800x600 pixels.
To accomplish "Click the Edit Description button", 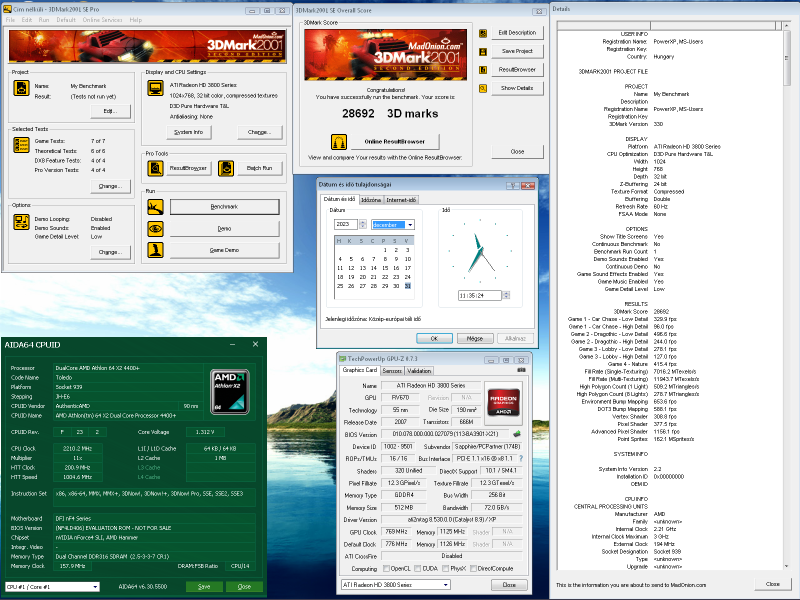I will [517, 33].
